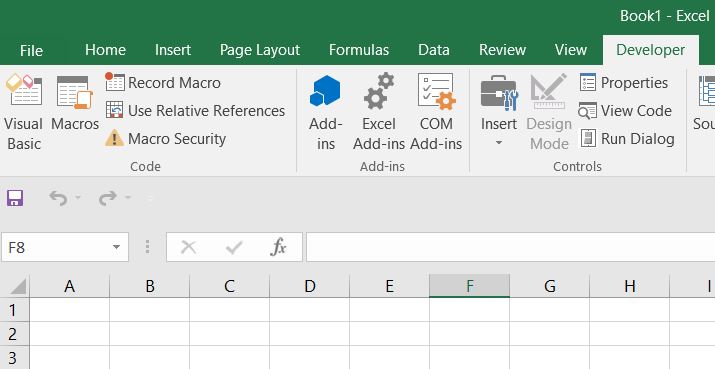Select row 2 header

[x=15, y=334]
